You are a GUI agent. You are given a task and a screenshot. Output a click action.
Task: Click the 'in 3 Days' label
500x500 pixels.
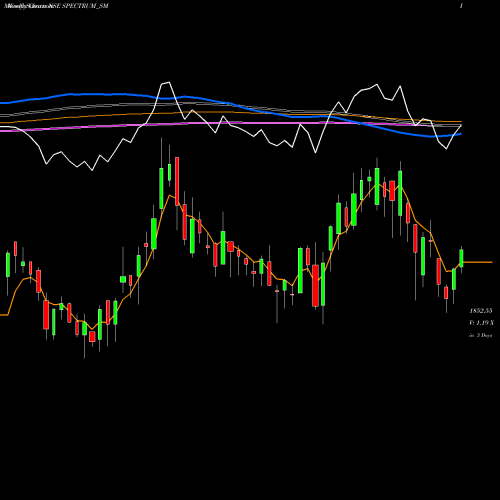[x=480, y=335]
